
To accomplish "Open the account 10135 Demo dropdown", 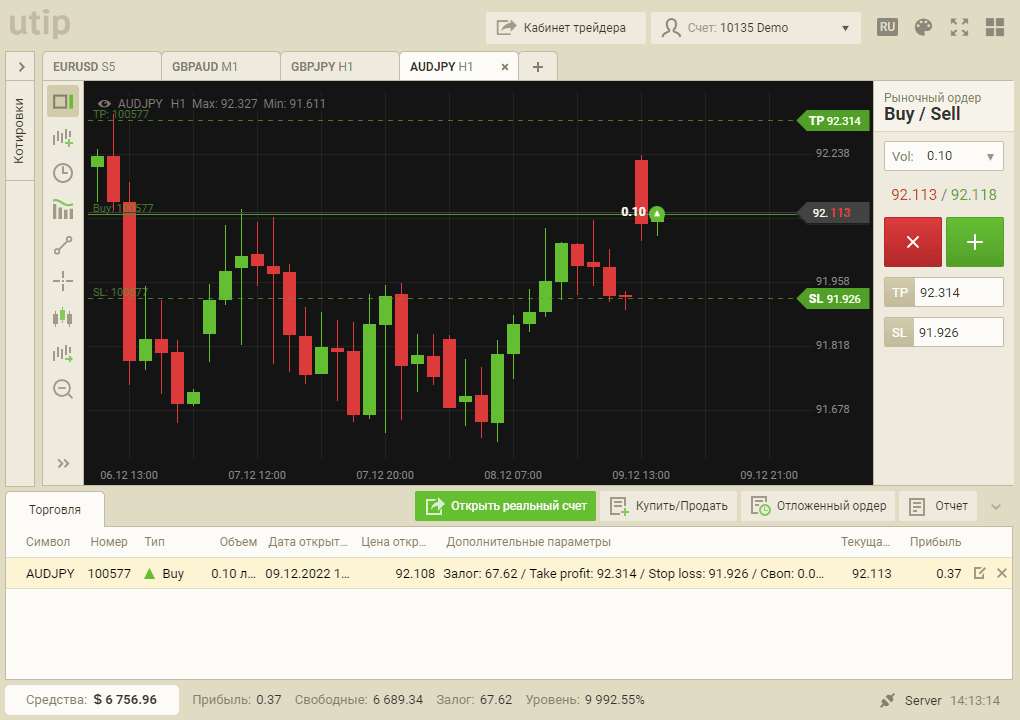I will tap(755, 28).
